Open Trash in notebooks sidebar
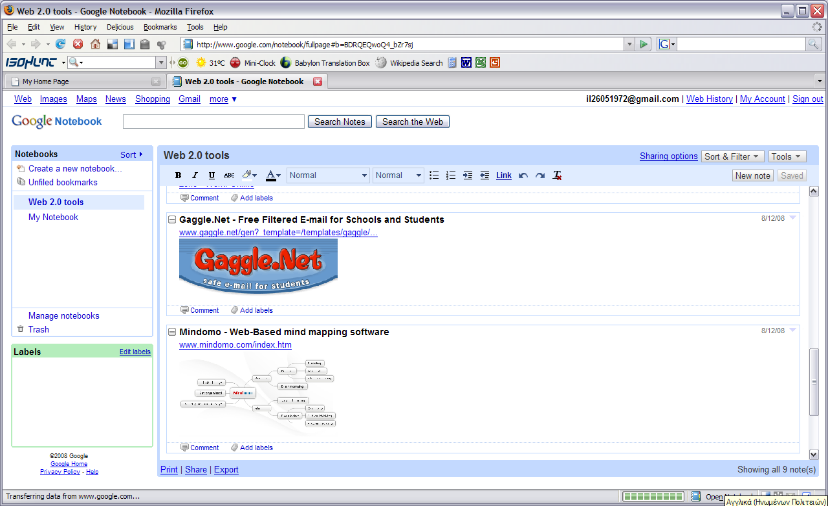 pos(38,330)
